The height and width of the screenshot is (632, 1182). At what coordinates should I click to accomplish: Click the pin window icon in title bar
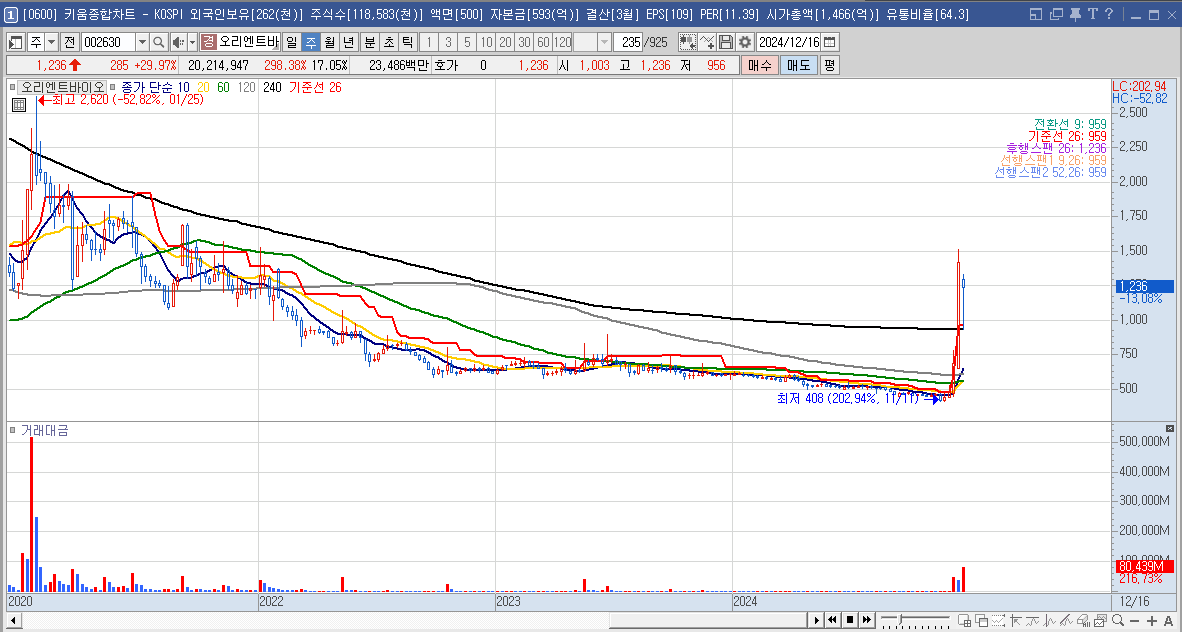(x=1076, y=14)
